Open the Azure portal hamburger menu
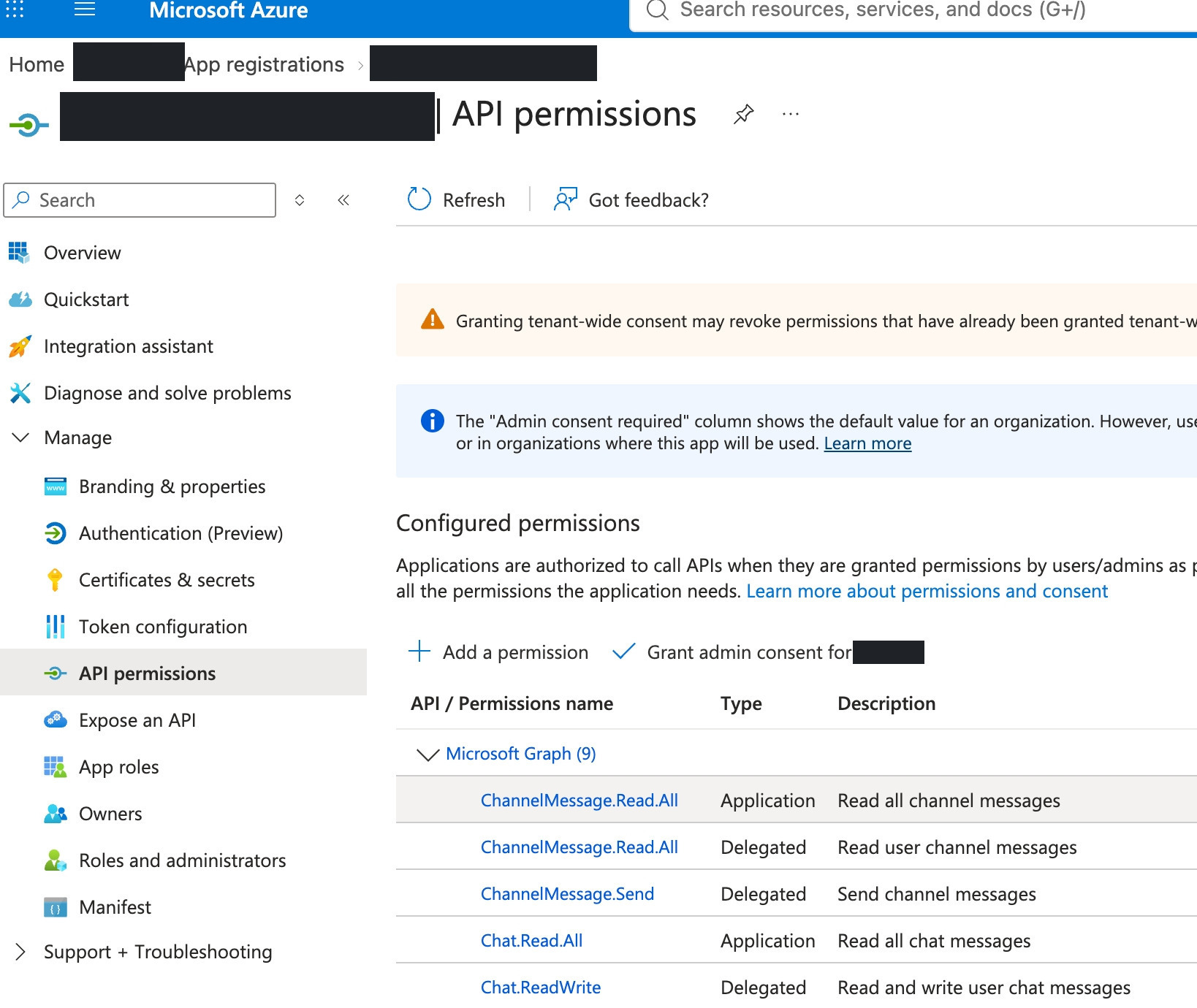 tap(85, 9)
